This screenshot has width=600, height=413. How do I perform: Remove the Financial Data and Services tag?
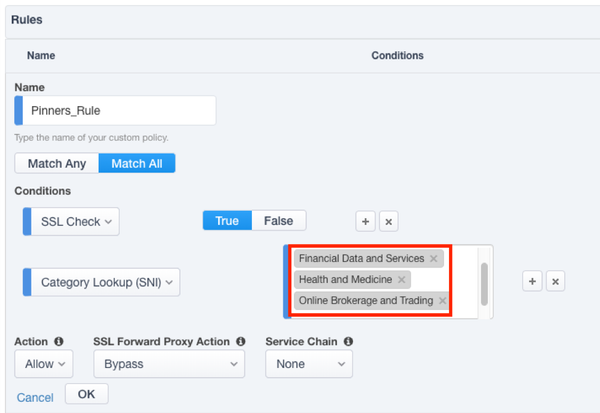[x=433, y=259]
